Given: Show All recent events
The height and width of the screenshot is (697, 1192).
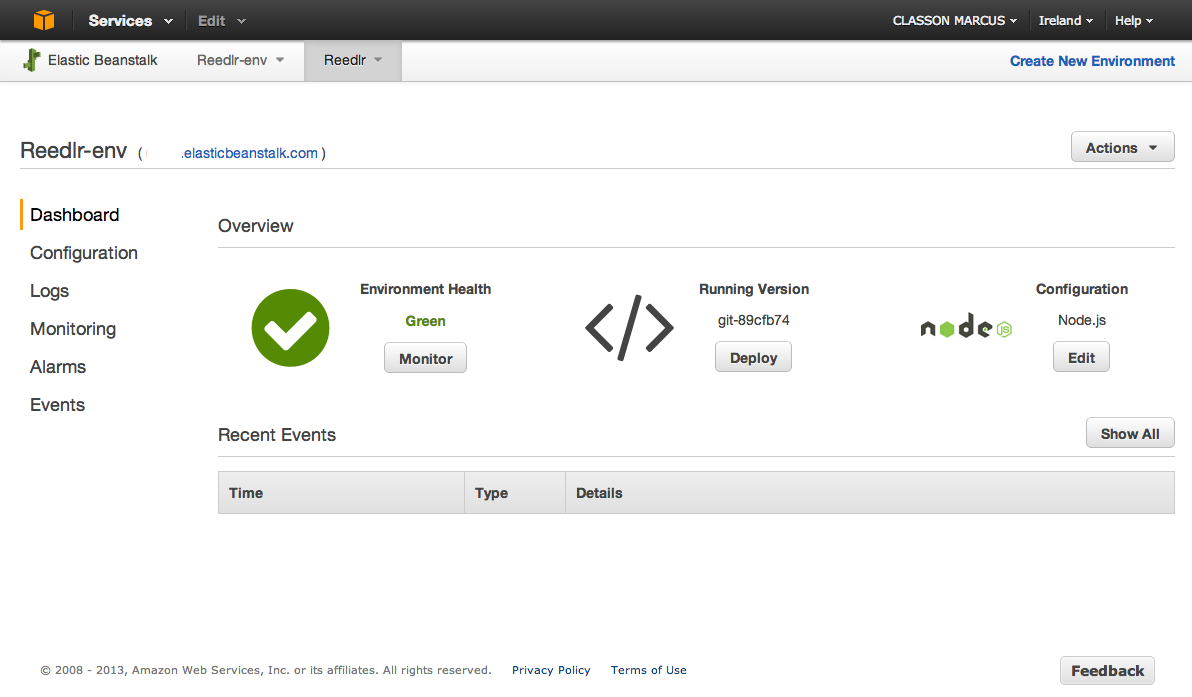Looking at the screenshot, I should pyautogui.click(x=1129, y=433).
